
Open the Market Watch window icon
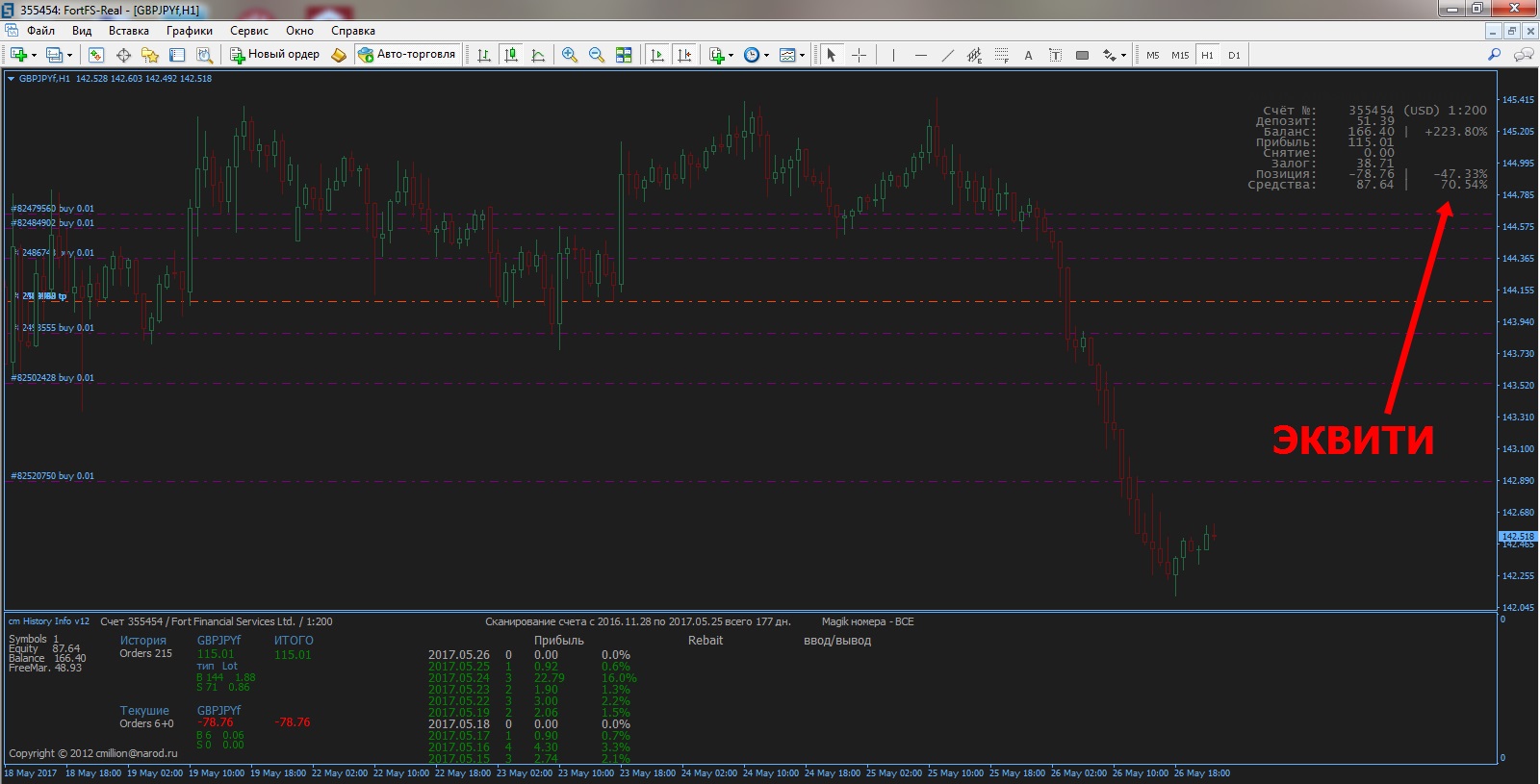[x=96, y=55]
